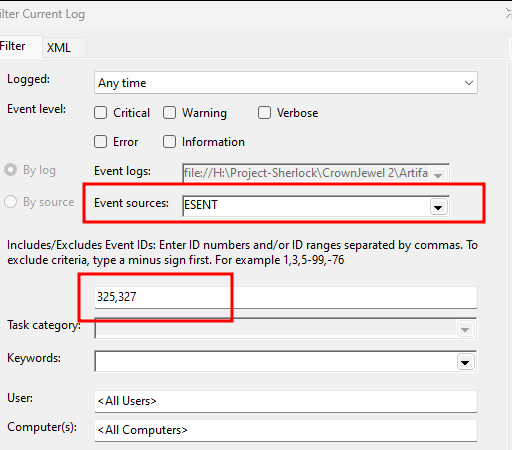Check the Verbose event level box
Image resolution: width=512 pixels, height=450 pixels.
(264, 113)
